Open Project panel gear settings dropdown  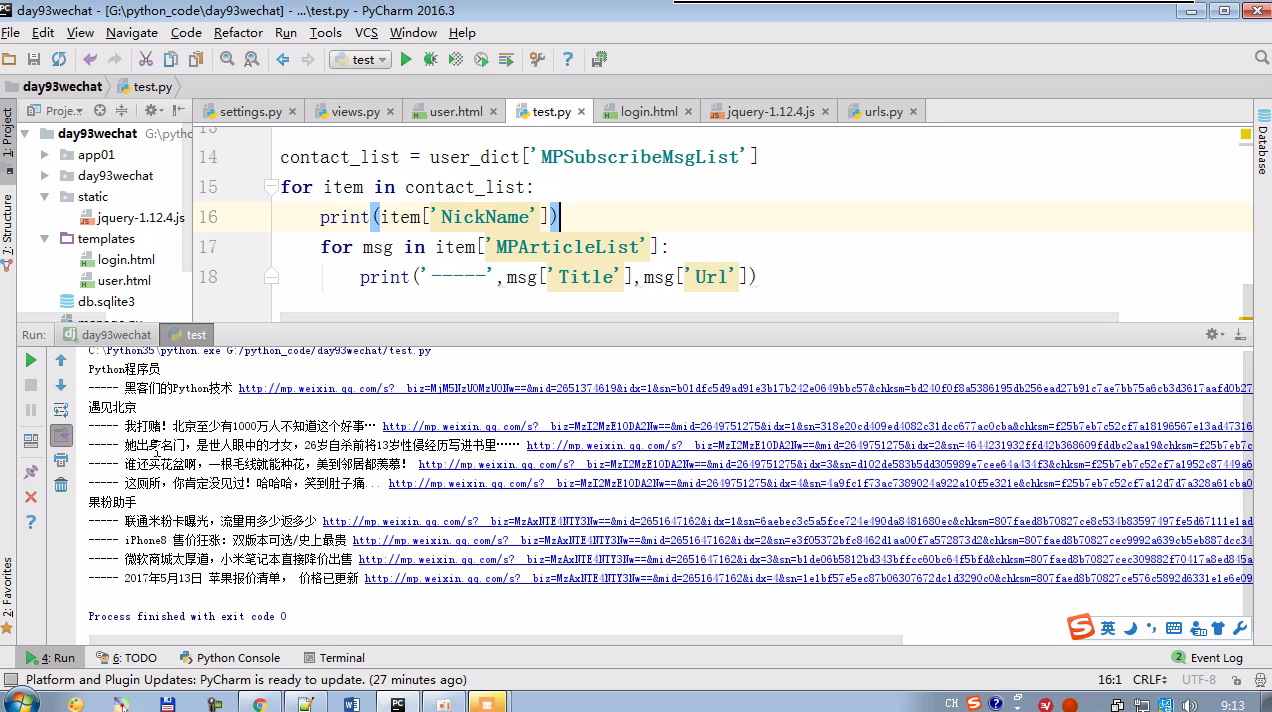pos(152,111)
